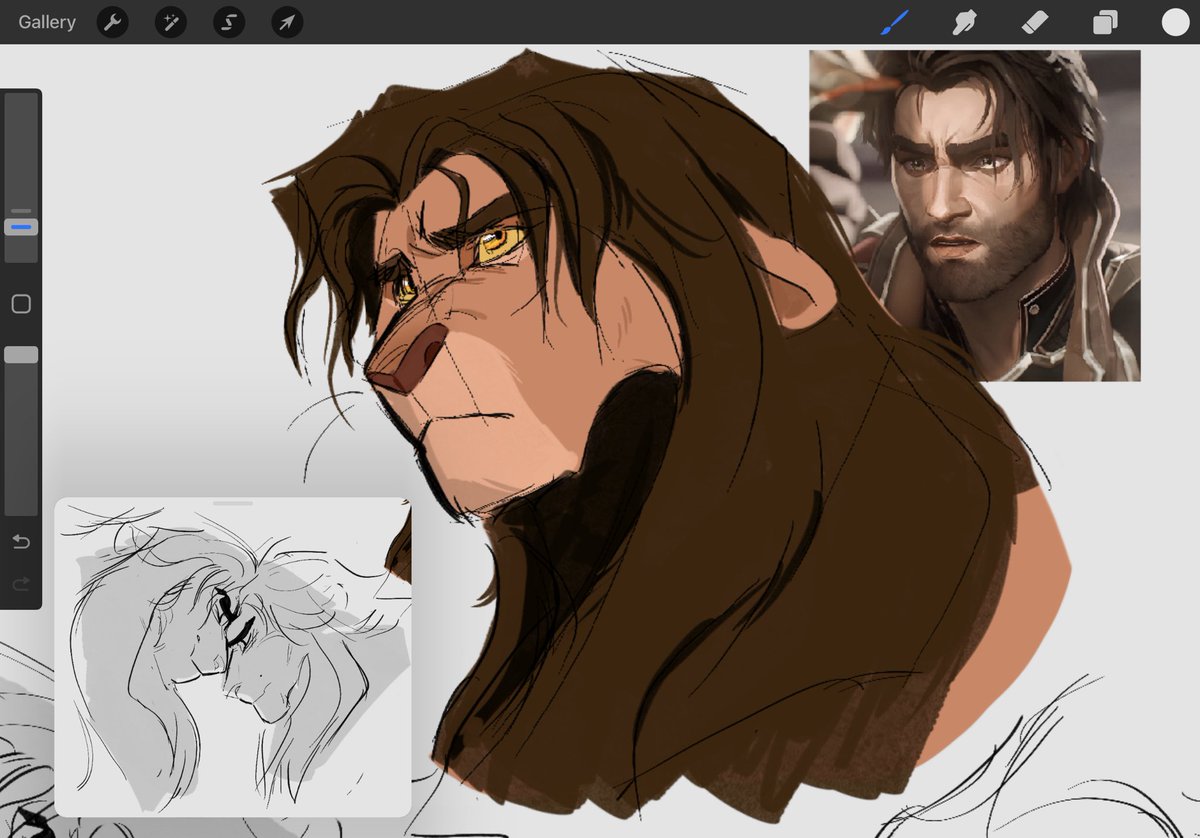The width and height of the screenshot is (1200, 838).
Task: Tap the square Modify button in sidebar
Action: 21,304
